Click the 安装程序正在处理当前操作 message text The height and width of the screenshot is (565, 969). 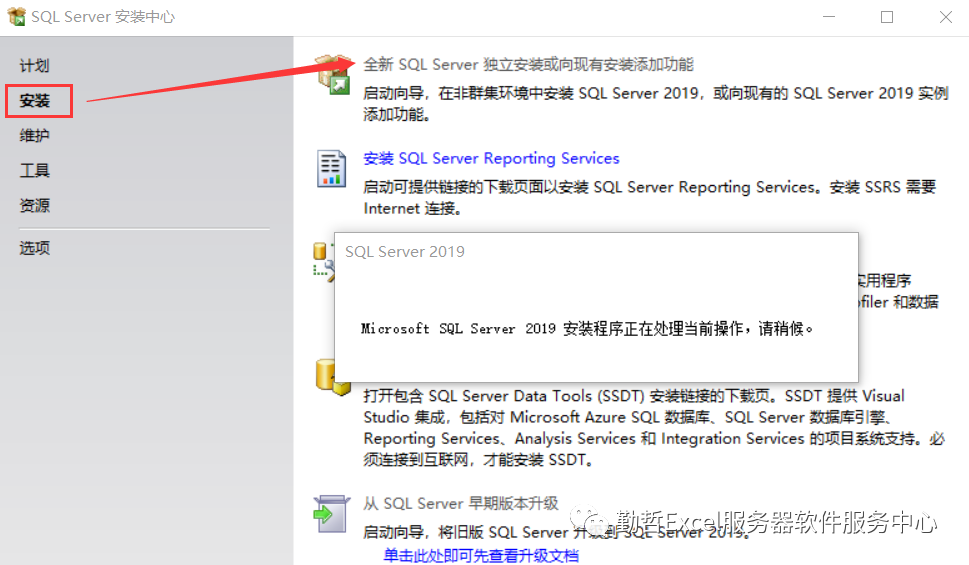(x=587, y=328)
